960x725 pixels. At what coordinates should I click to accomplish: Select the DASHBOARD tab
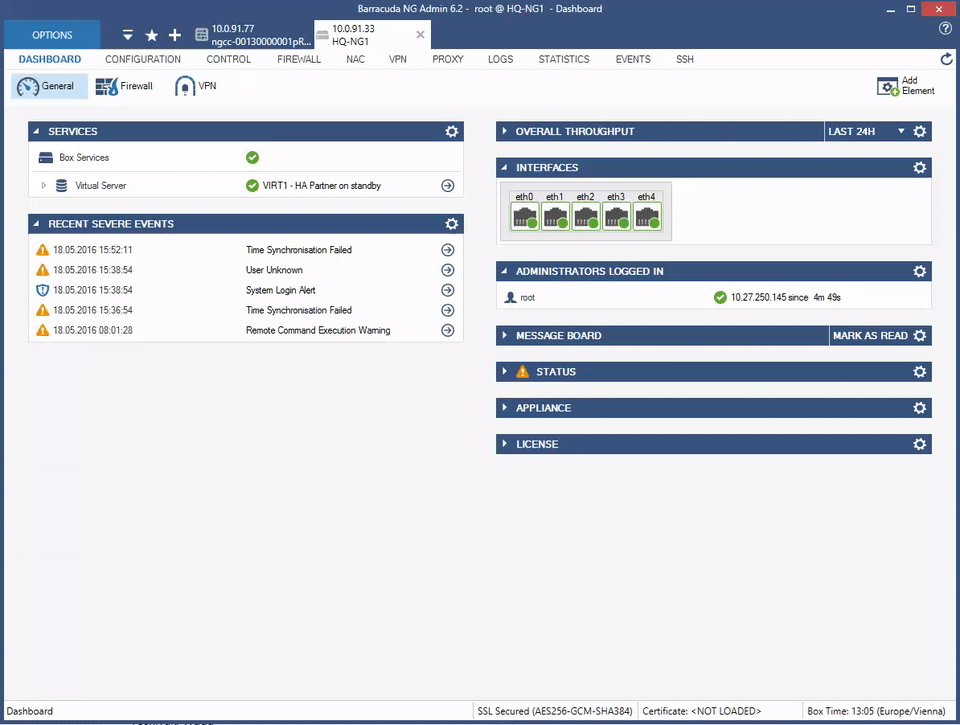pos(50,59)
